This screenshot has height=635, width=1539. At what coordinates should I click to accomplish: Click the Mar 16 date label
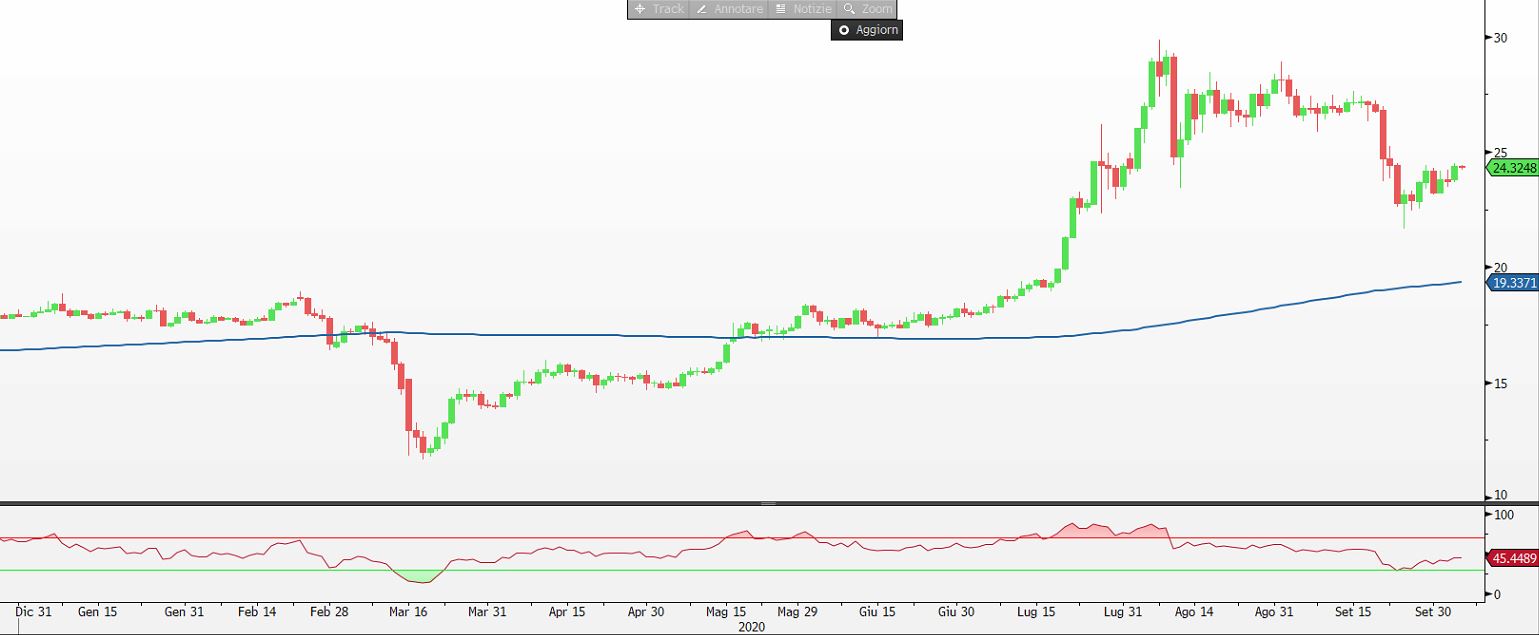pyautogui.click(x=408, y=611)
